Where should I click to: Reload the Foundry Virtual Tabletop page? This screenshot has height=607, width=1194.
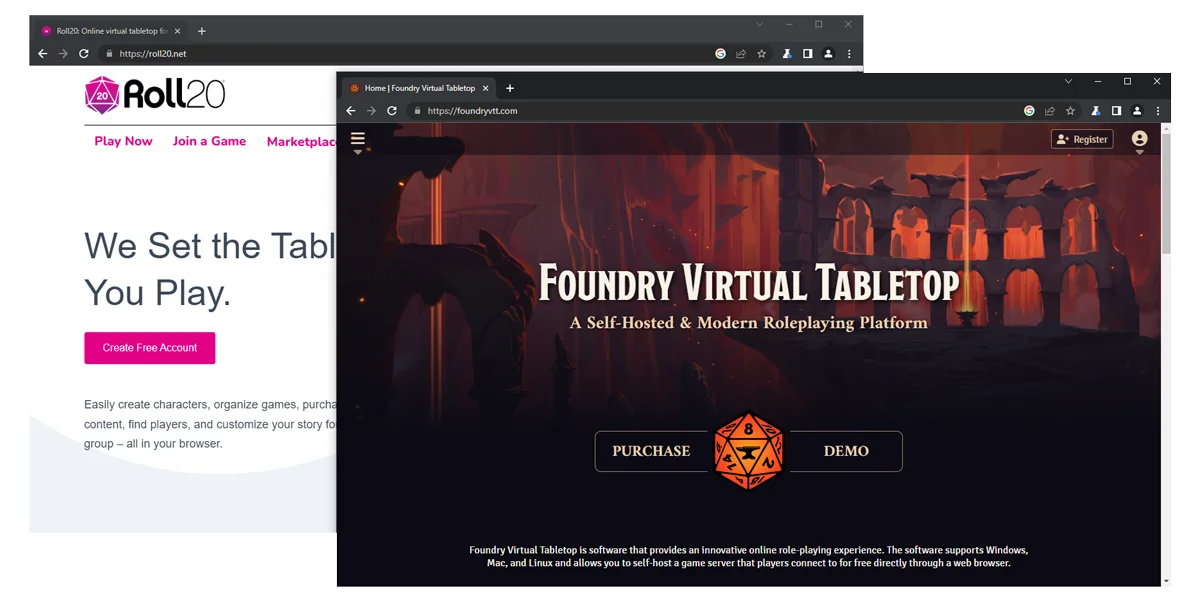point(392,111)
